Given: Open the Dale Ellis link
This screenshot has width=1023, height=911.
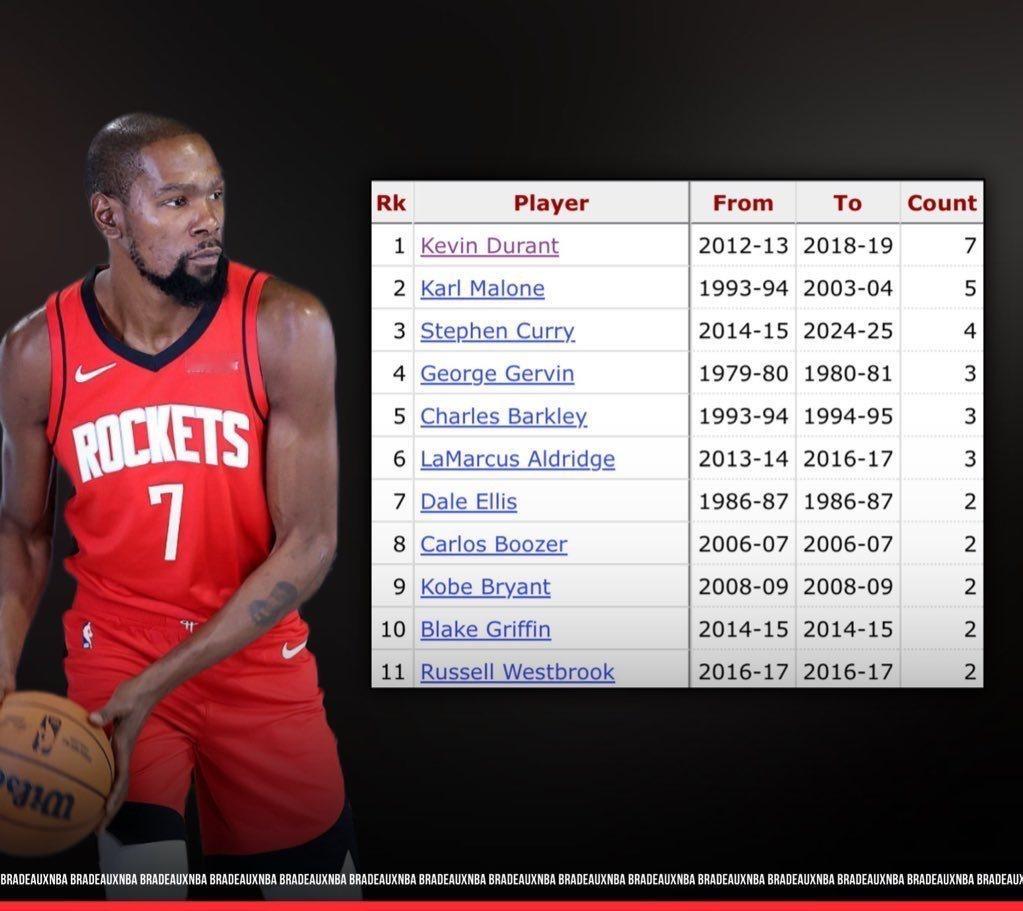Looking at the screenshot, I should pyautogui.click(x=468, y=502).
